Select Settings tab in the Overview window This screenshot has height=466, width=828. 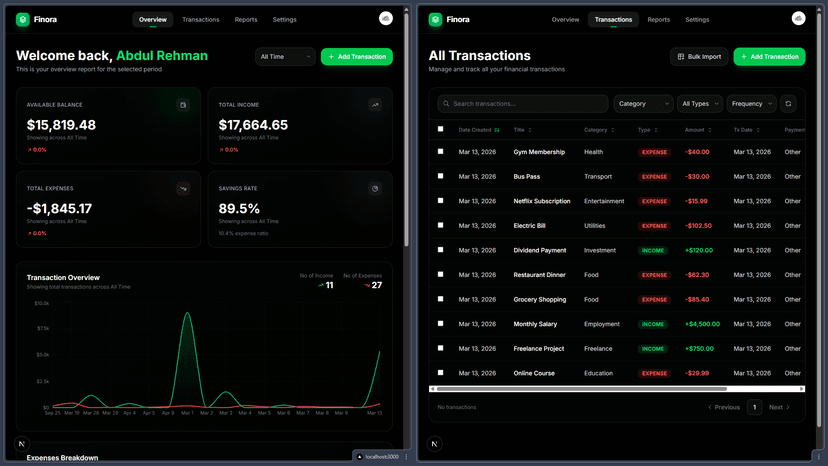[285, 20]
